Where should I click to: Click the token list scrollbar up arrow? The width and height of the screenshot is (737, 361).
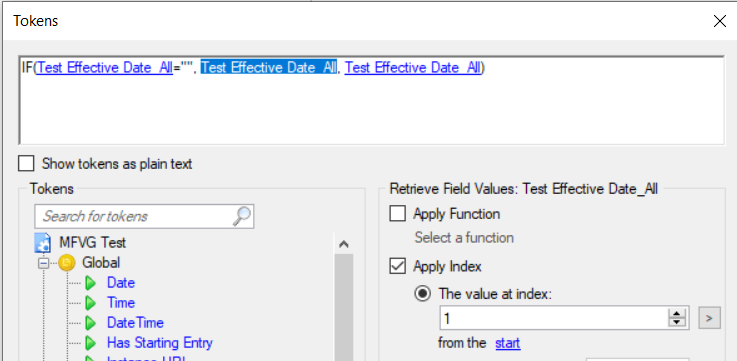(x=344, y=243)
